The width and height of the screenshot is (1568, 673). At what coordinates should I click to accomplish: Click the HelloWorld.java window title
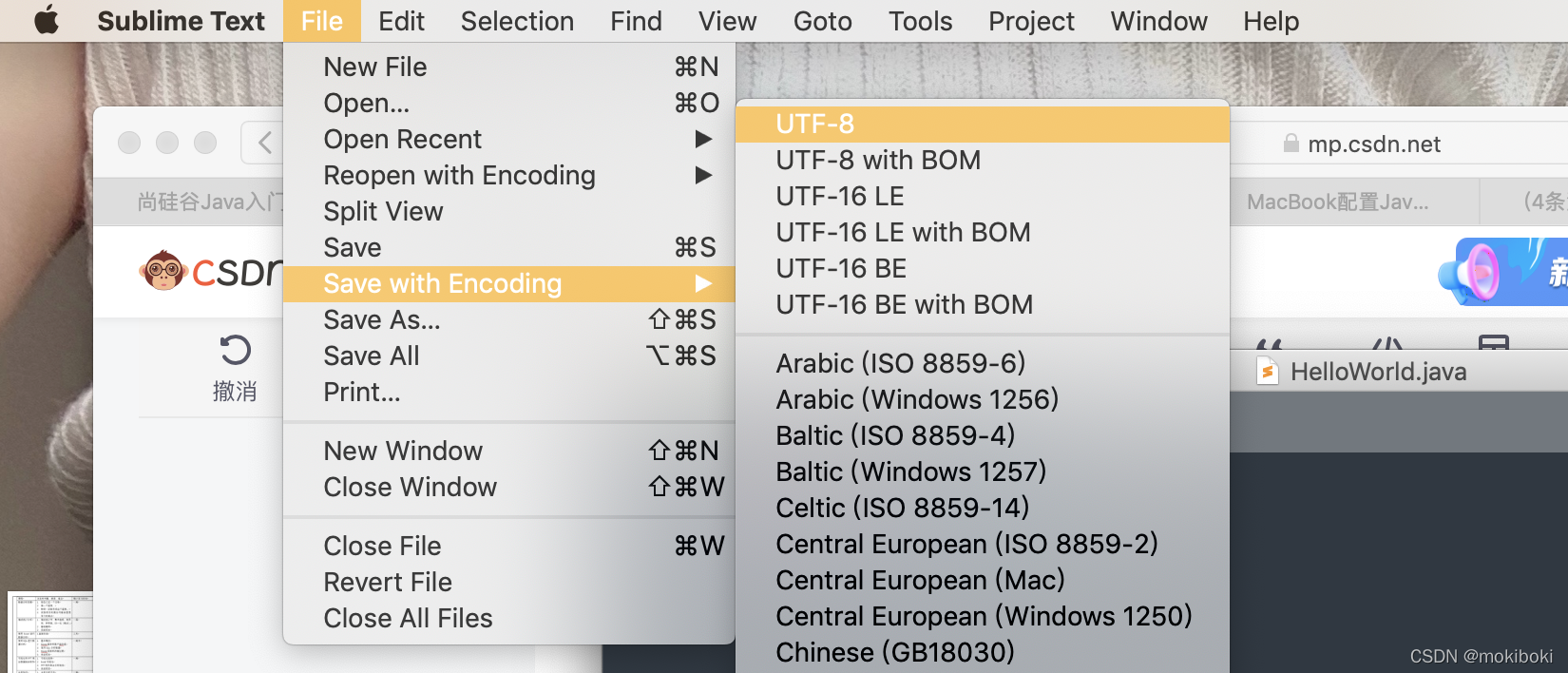1378,372
